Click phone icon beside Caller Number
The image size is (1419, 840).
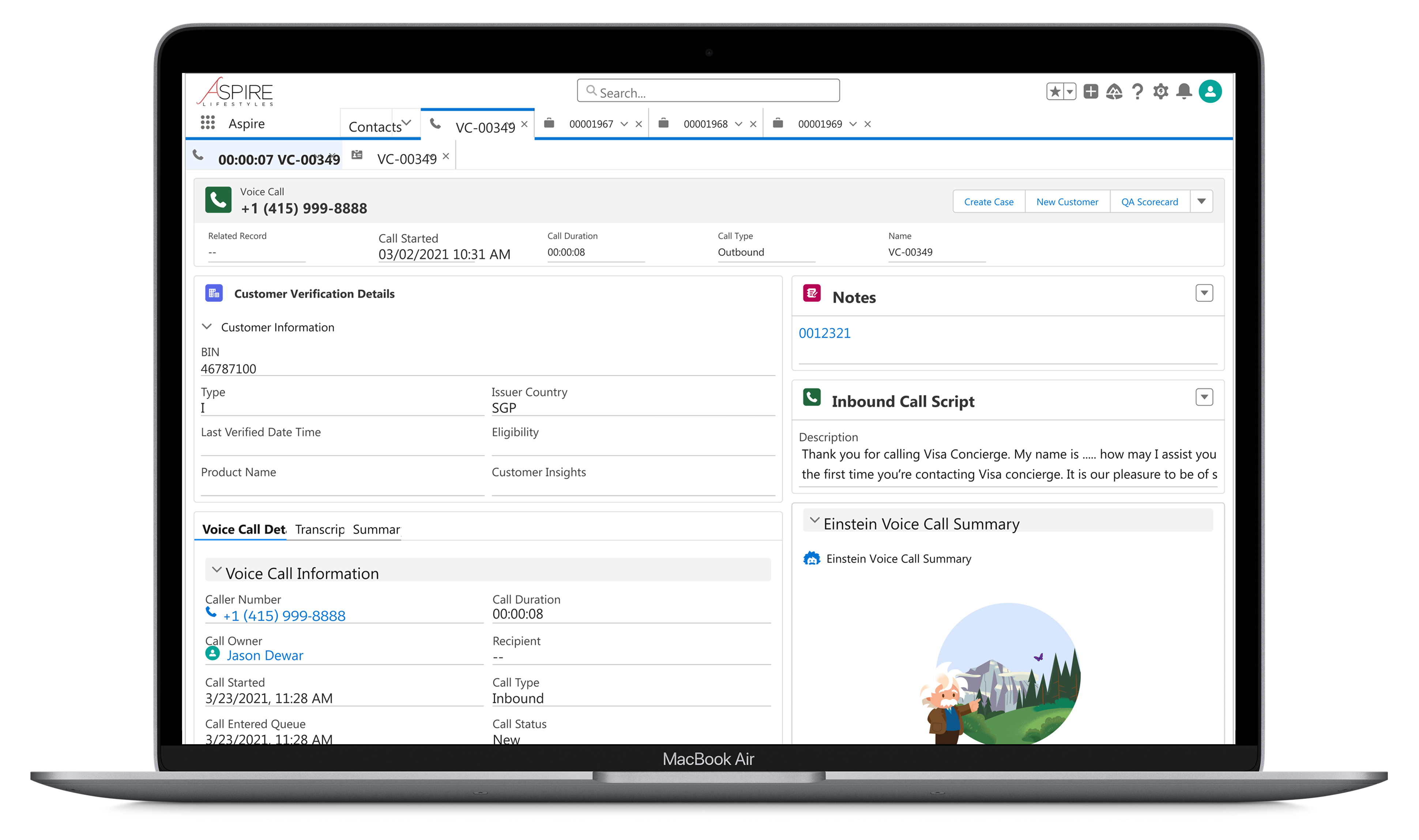(211, 612)
